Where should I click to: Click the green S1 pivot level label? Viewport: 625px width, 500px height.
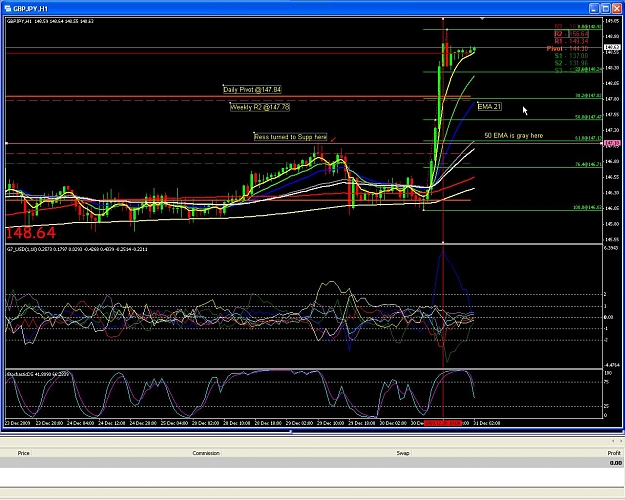click(571, 56)
